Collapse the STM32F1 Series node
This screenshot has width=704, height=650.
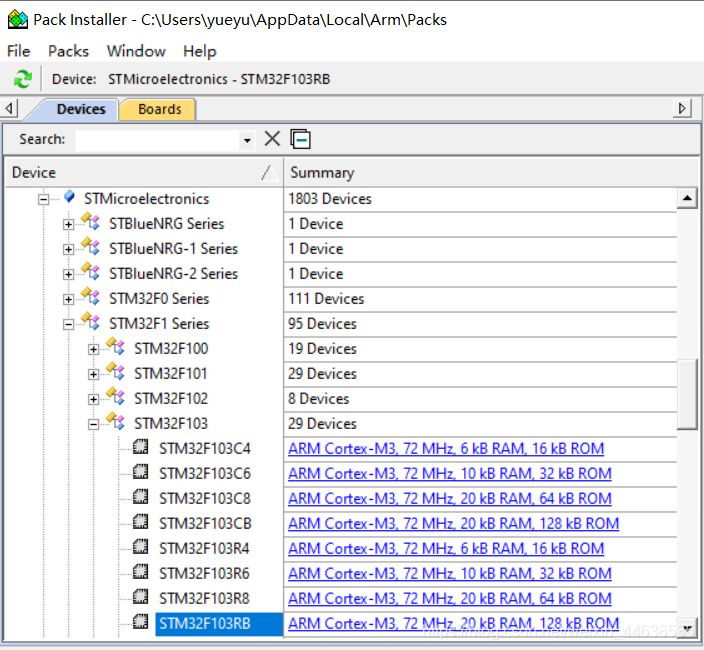pyautogui.click(x=68, y=324)
